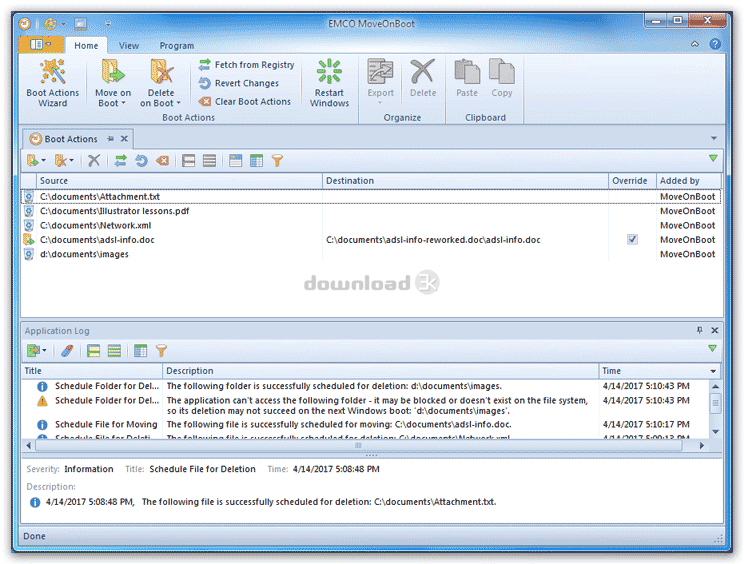Pin the Boot Actions tab

(111, 139)
